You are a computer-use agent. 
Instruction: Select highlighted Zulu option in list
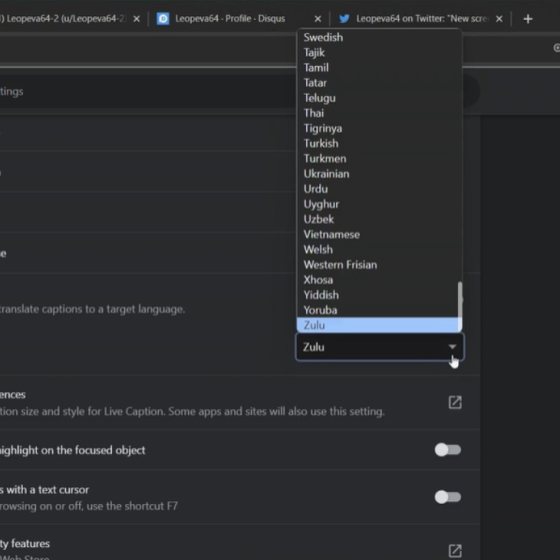pos(378,325)
